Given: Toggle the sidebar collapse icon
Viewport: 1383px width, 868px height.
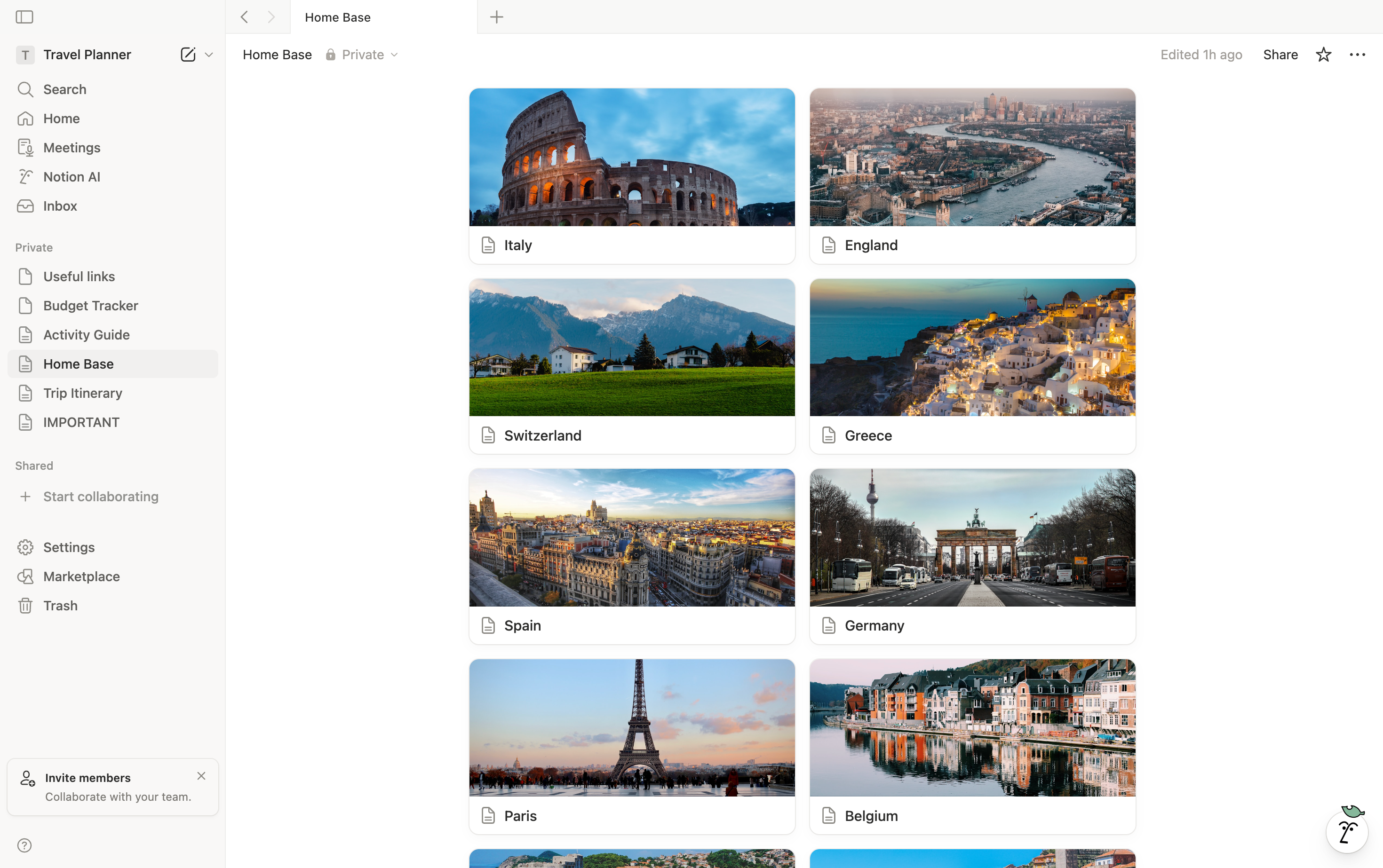Looking at the screenshot, I should pos(24,17).
